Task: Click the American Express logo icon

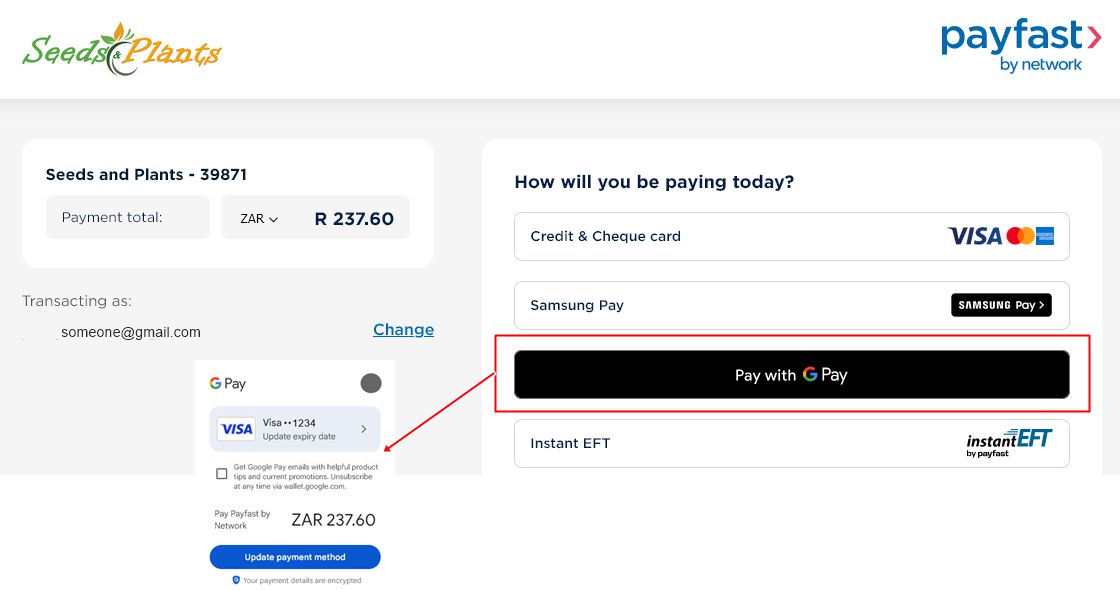Action: coord(1045,236)
